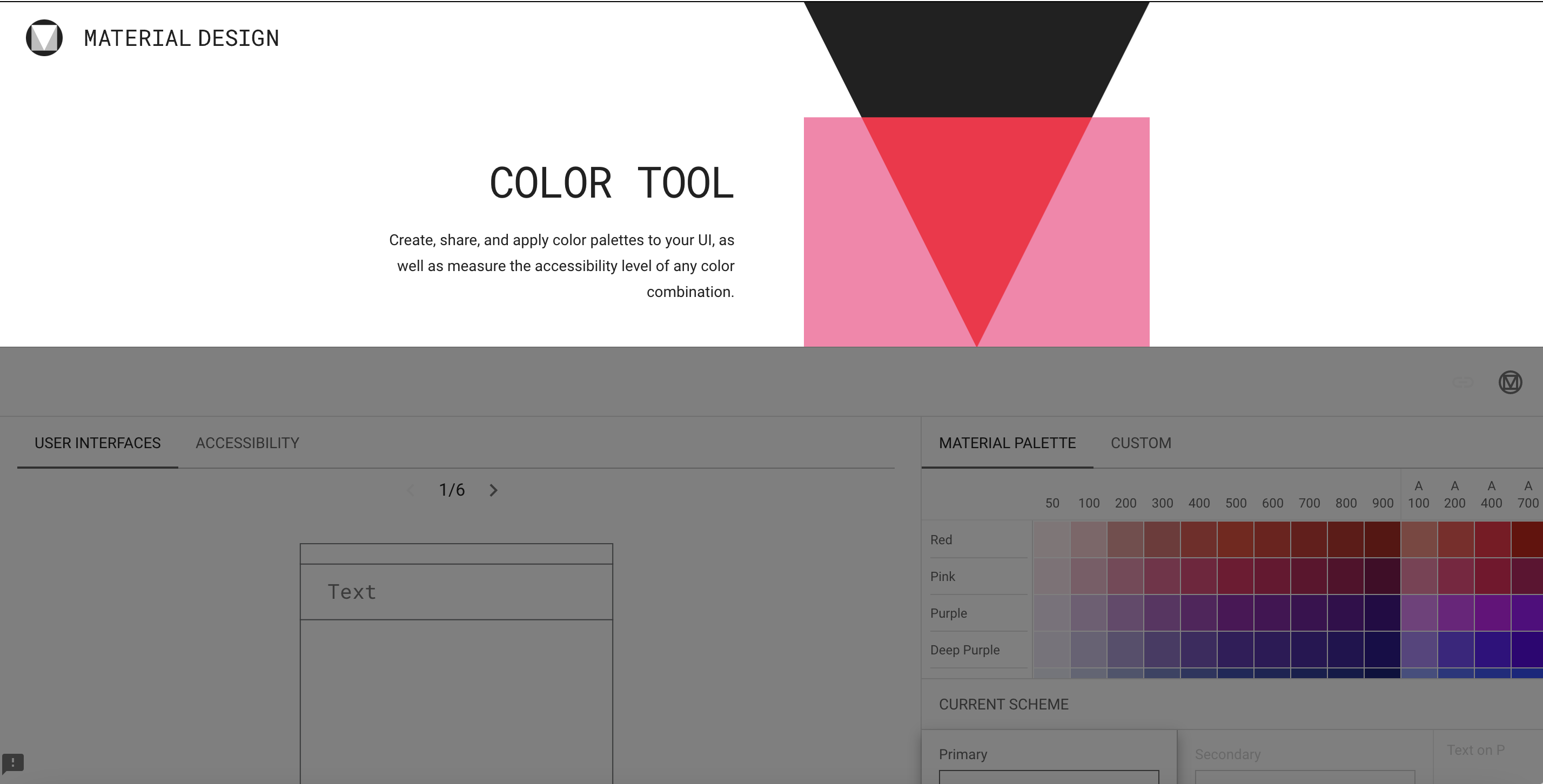This screenshot has height=784, width=1543.
Task: Pick the Red 500 swatch
Action: pyautogui.click(x=1236, y=539)
